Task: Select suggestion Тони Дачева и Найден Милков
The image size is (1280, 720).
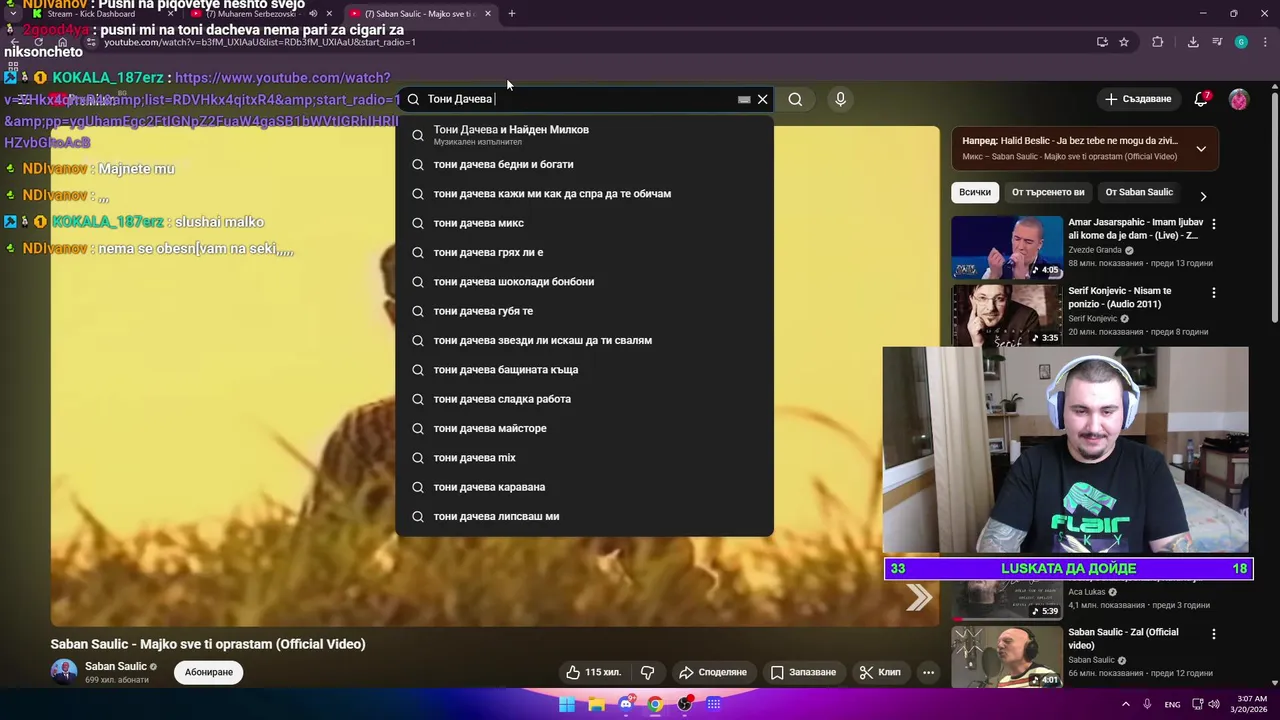Action: (584, 134)
